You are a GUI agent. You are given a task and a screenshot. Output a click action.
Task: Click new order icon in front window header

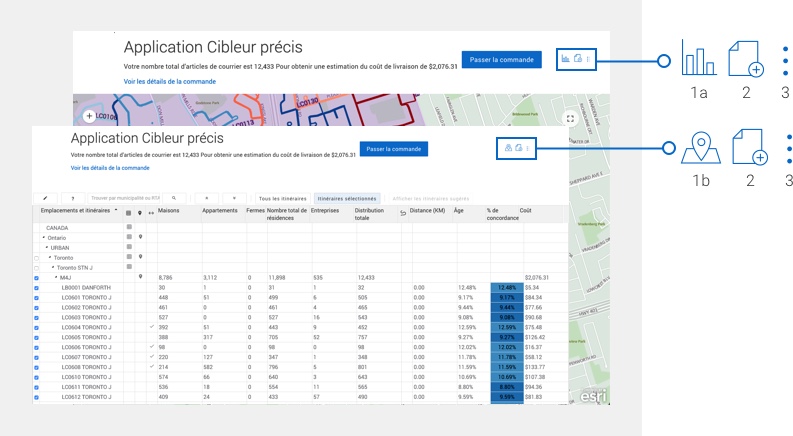tap(518, 148)
